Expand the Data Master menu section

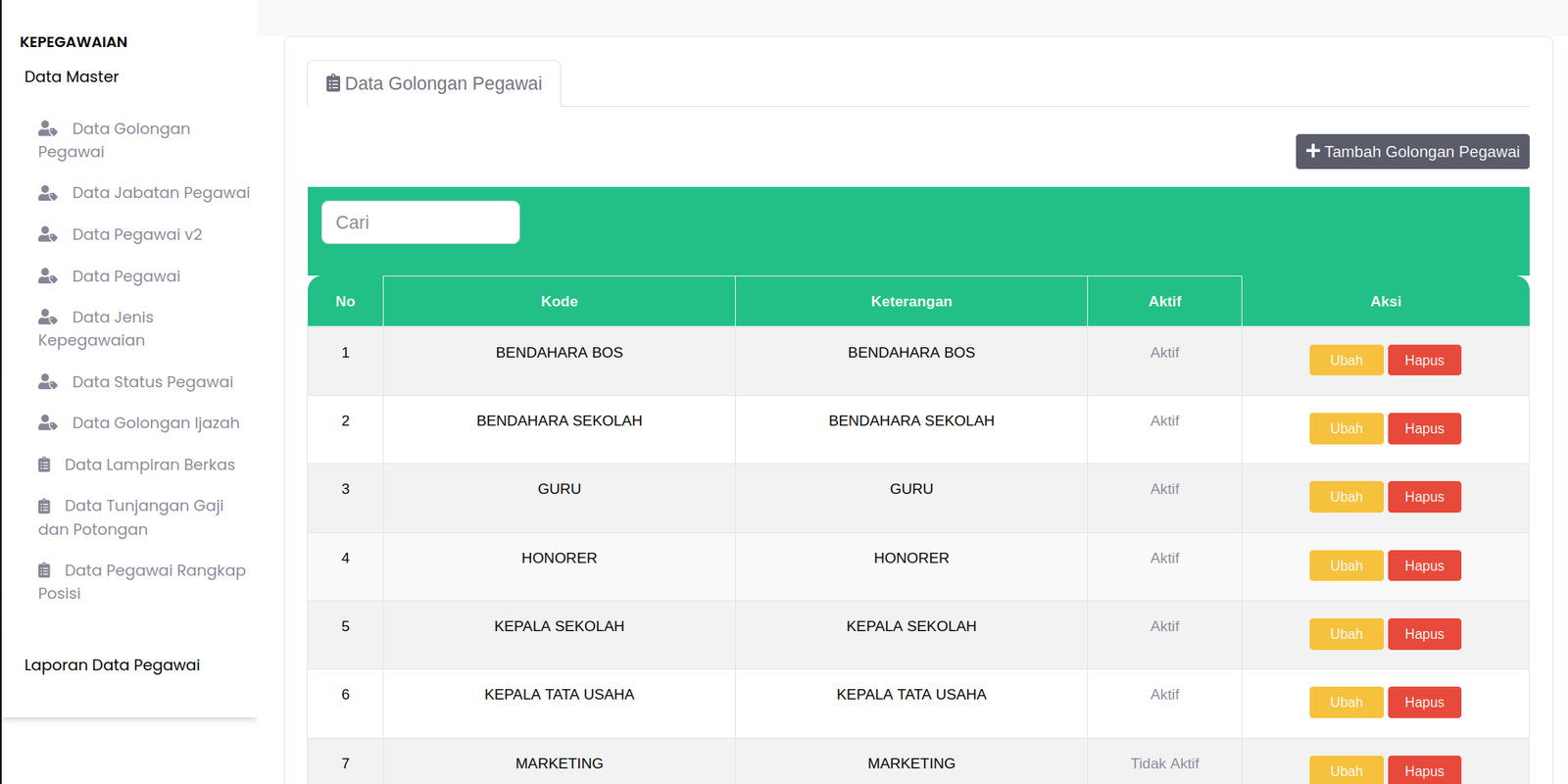72,76
